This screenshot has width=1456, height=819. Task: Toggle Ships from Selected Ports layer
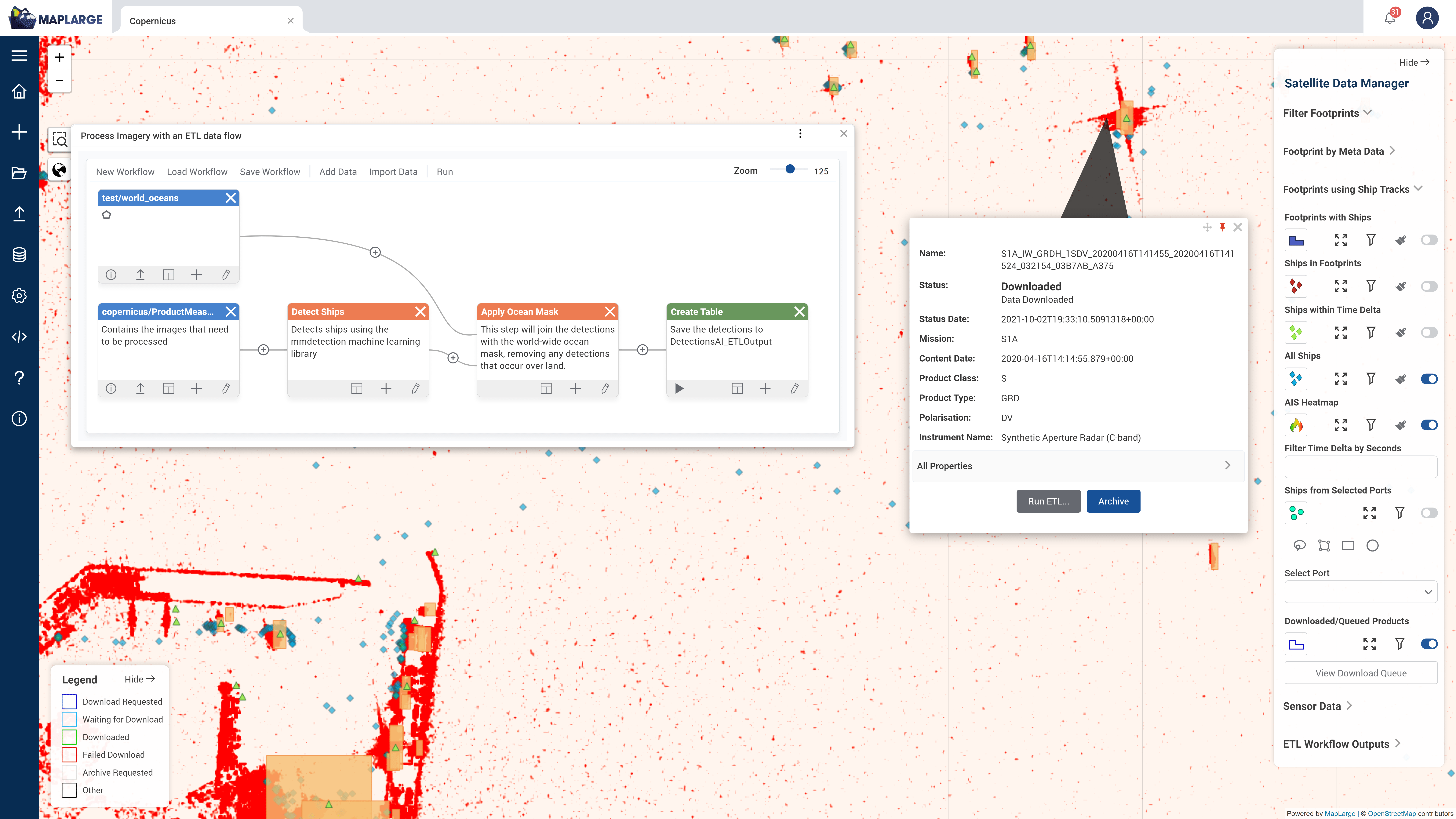click(1429, 513)
